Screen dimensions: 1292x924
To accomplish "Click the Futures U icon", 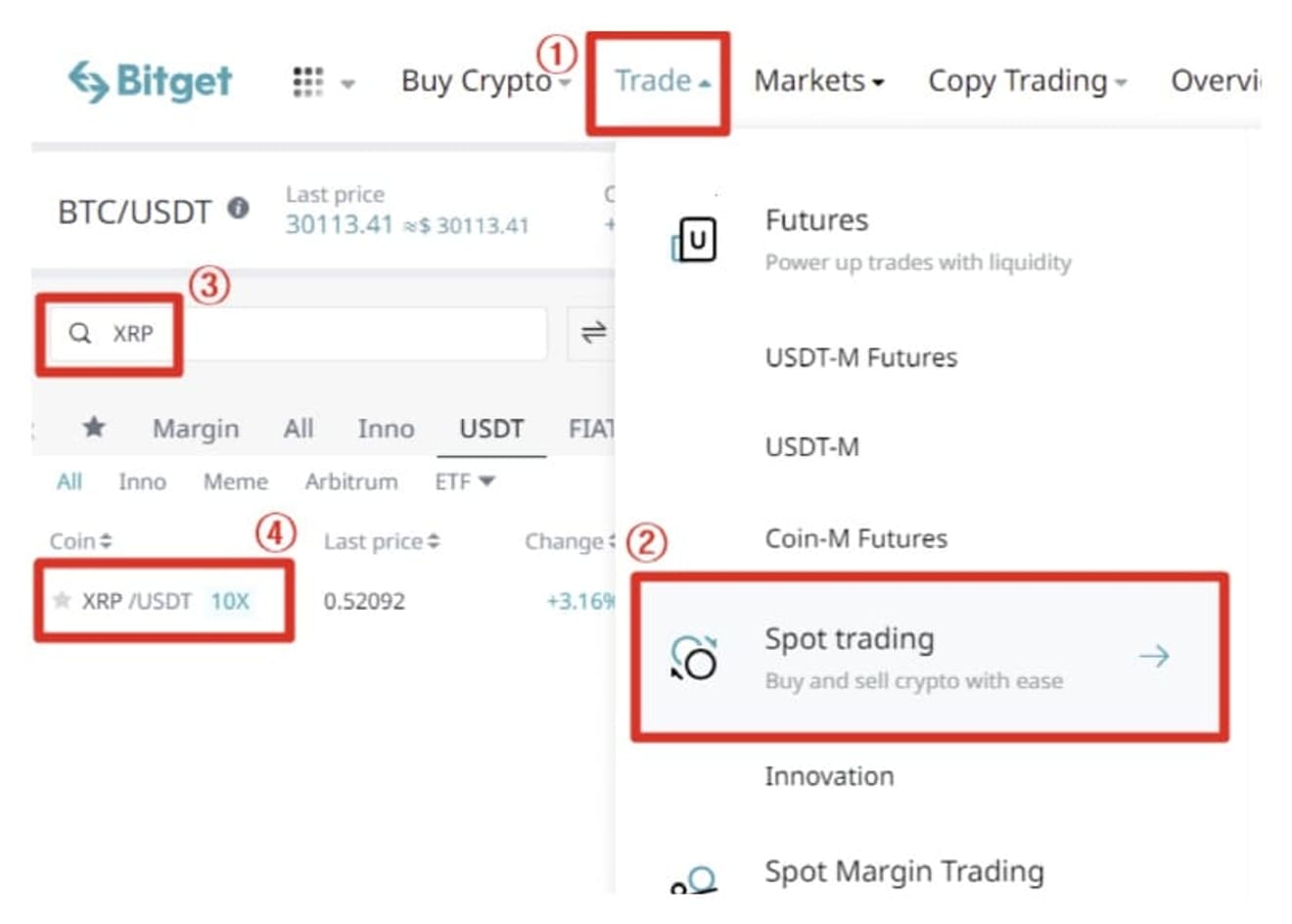I will 694,240.
